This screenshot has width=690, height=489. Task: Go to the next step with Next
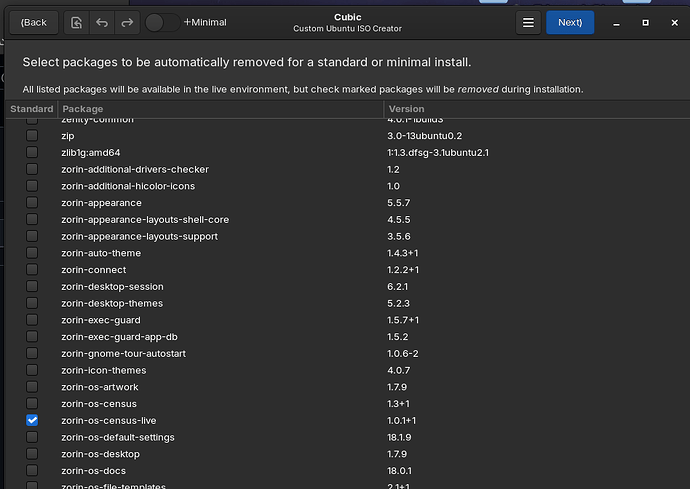pyautogui.click(x=570, y=22)
